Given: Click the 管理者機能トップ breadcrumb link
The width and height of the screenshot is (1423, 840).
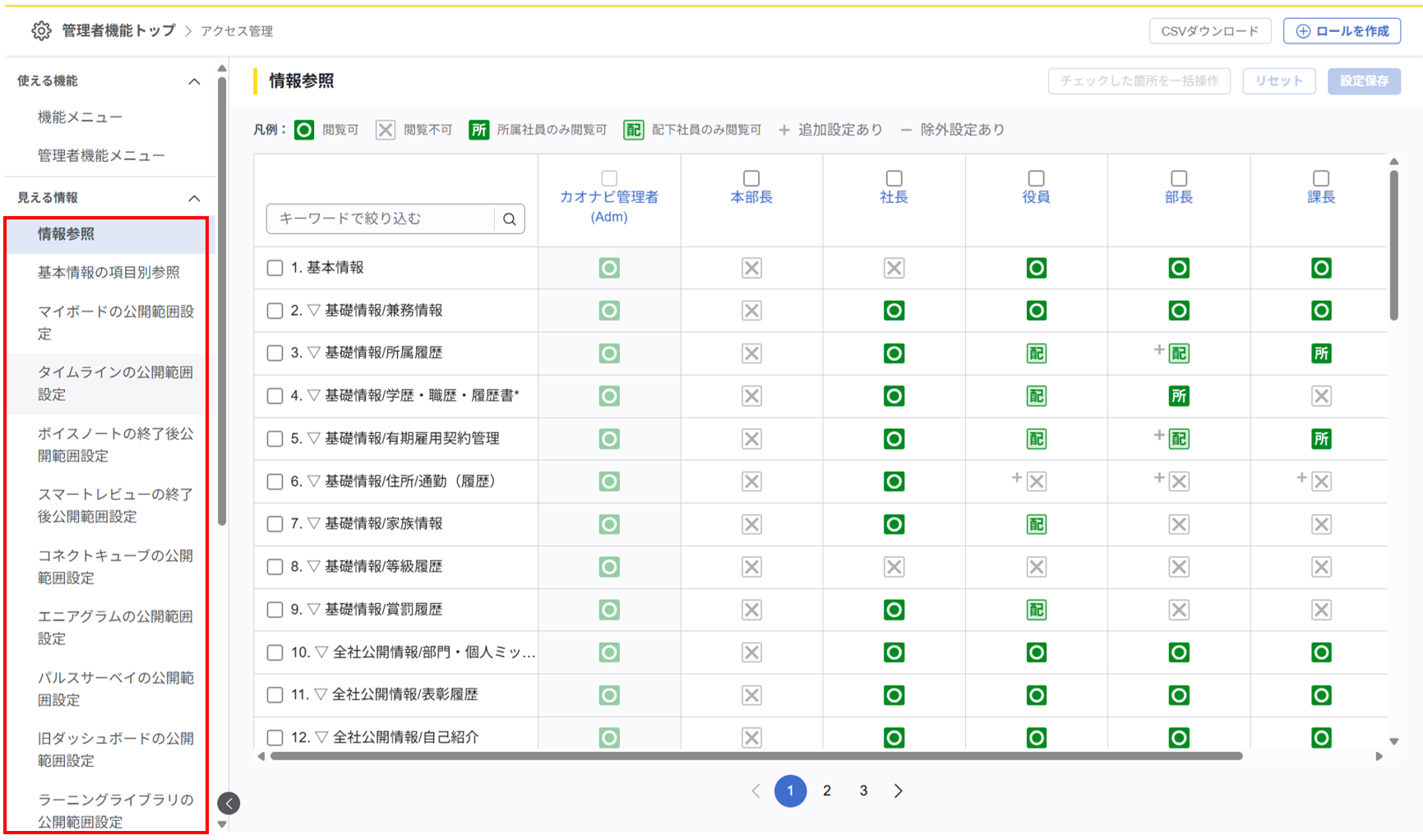Looking at the screenshot, I should (119, 31).
